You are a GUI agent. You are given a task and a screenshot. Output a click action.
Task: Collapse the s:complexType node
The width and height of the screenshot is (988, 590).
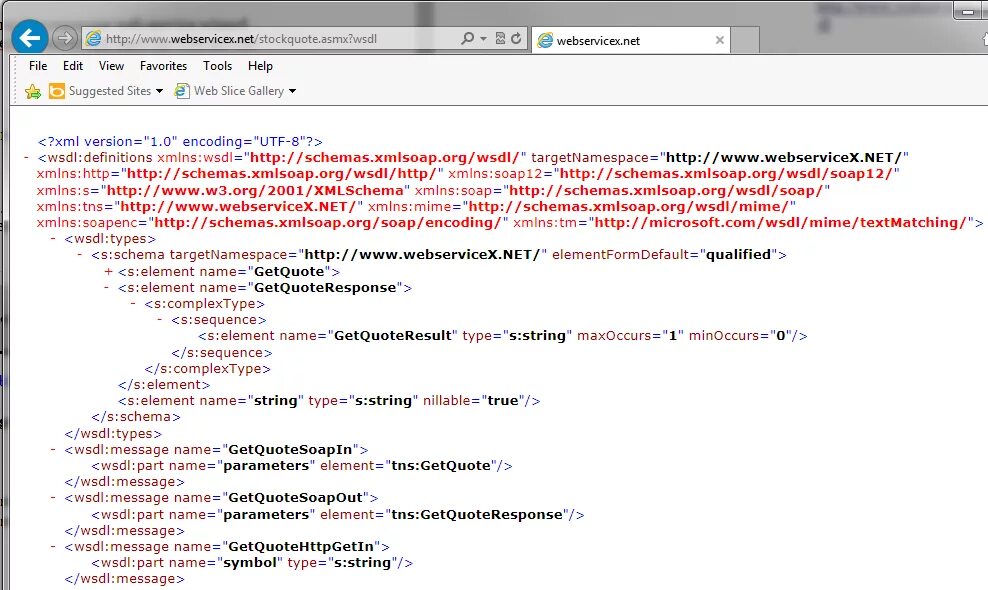coord(133,303)
